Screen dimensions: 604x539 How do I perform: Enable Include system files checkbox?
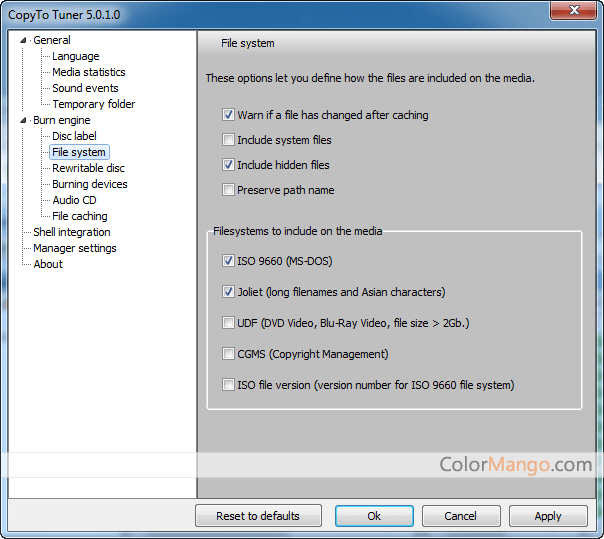pos(229,140)
